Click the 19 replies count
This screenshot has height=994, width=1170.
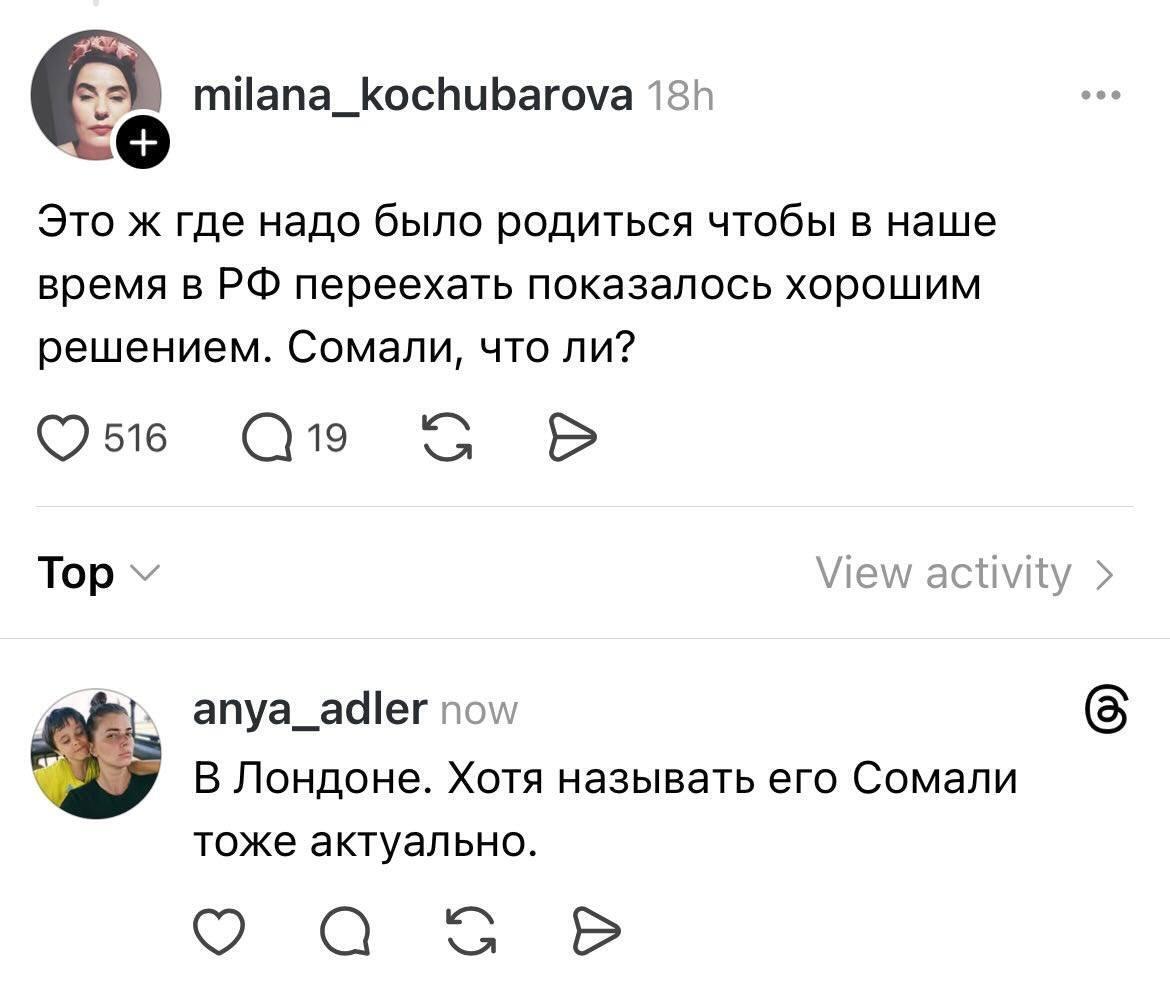328,438
